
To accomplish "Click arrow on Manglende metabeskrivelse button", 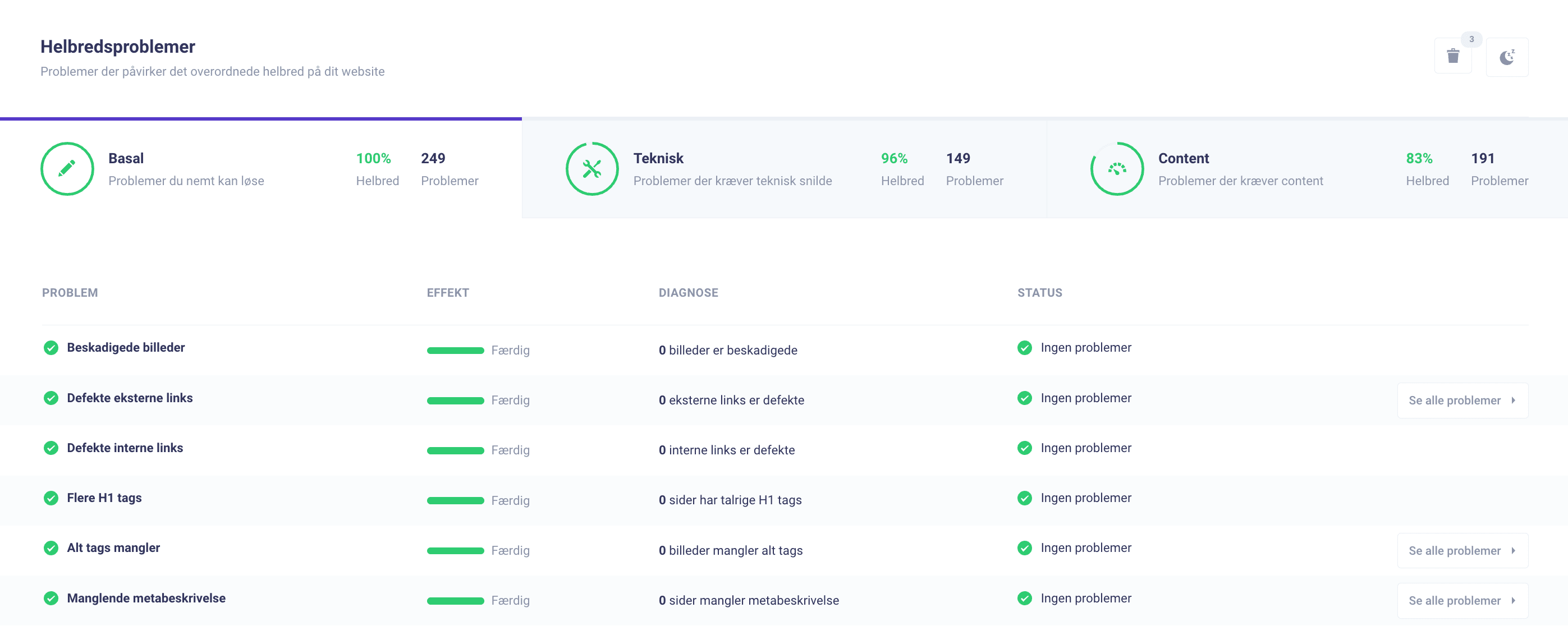I will [x=1513, y=600].
